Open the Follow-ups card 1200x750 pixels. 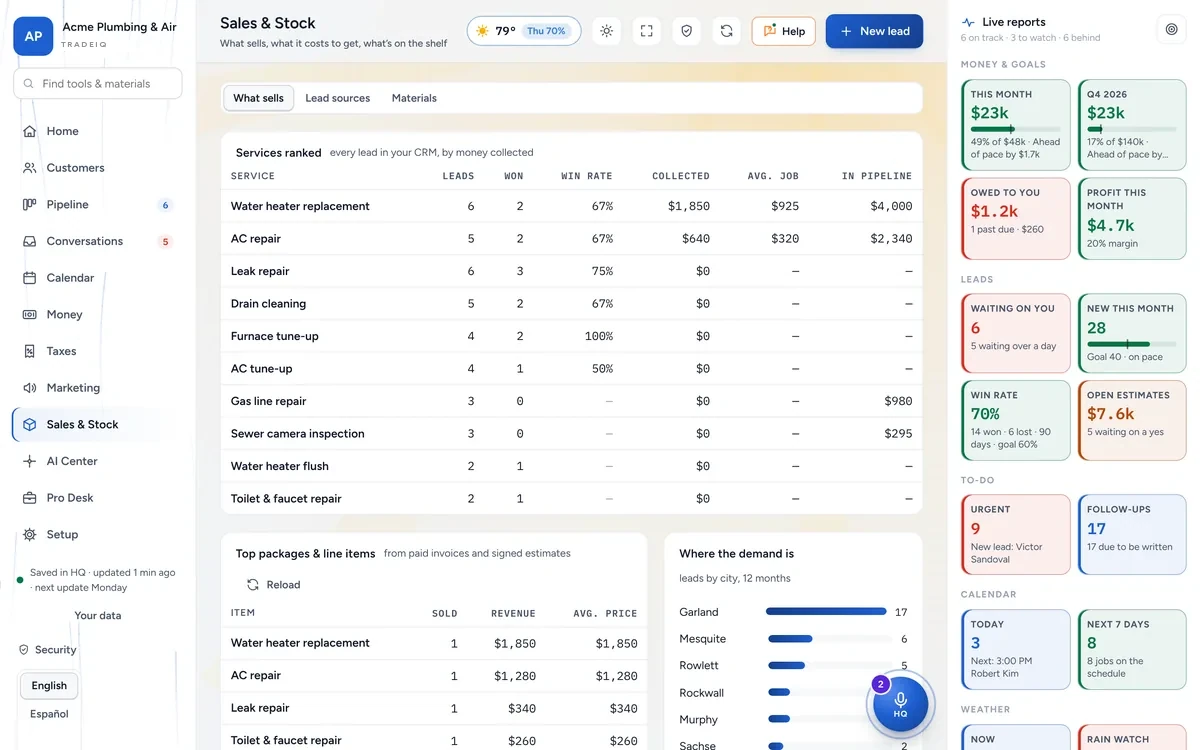tap(1132, 535)
